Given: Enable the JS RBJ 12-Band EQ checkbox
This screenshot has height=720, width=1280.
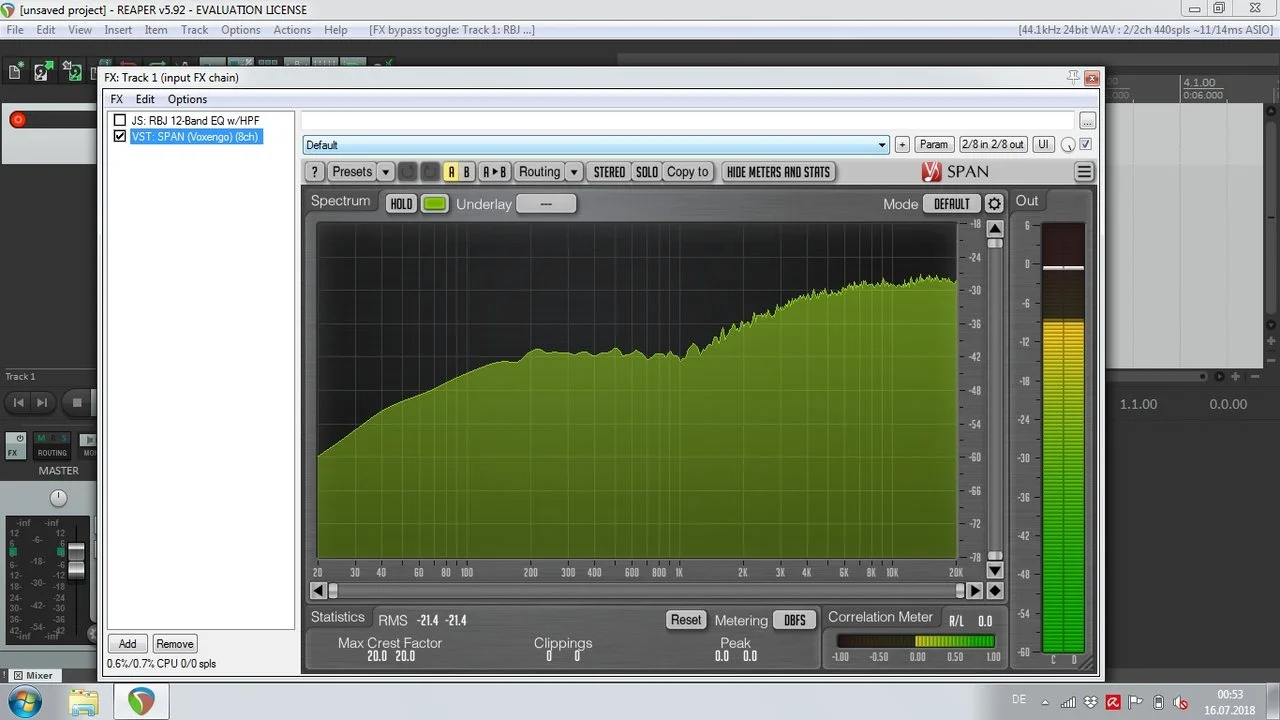Looking at the screenshot, I should pos(120,121).
